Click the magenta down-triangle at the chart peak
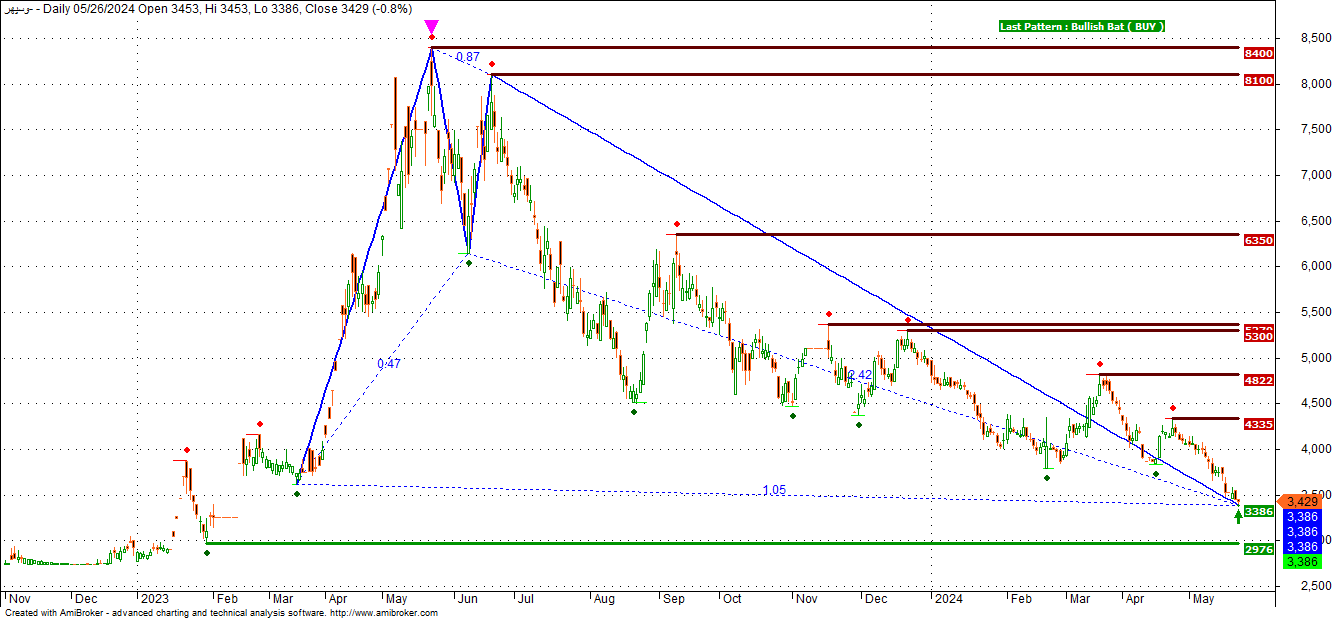Screen dimensions: 1336x619 431,27
